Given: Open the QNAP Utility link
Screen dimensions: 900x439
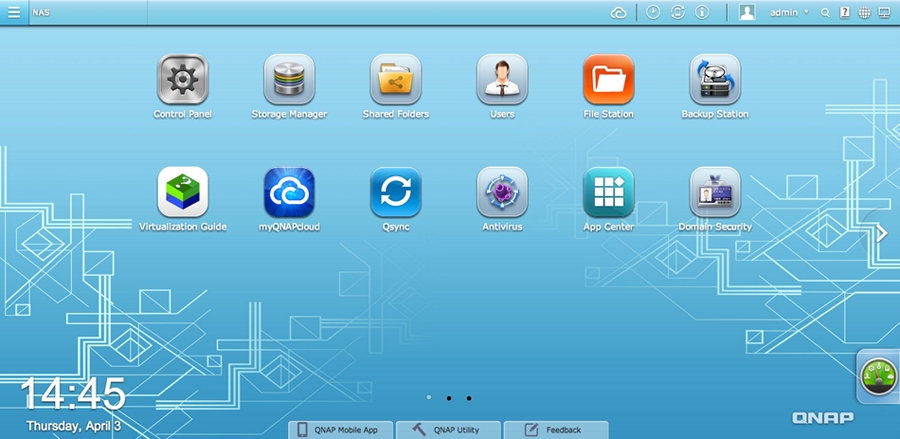Looking at the screenshot, I should pyautogui.click(x=445, y=430).
